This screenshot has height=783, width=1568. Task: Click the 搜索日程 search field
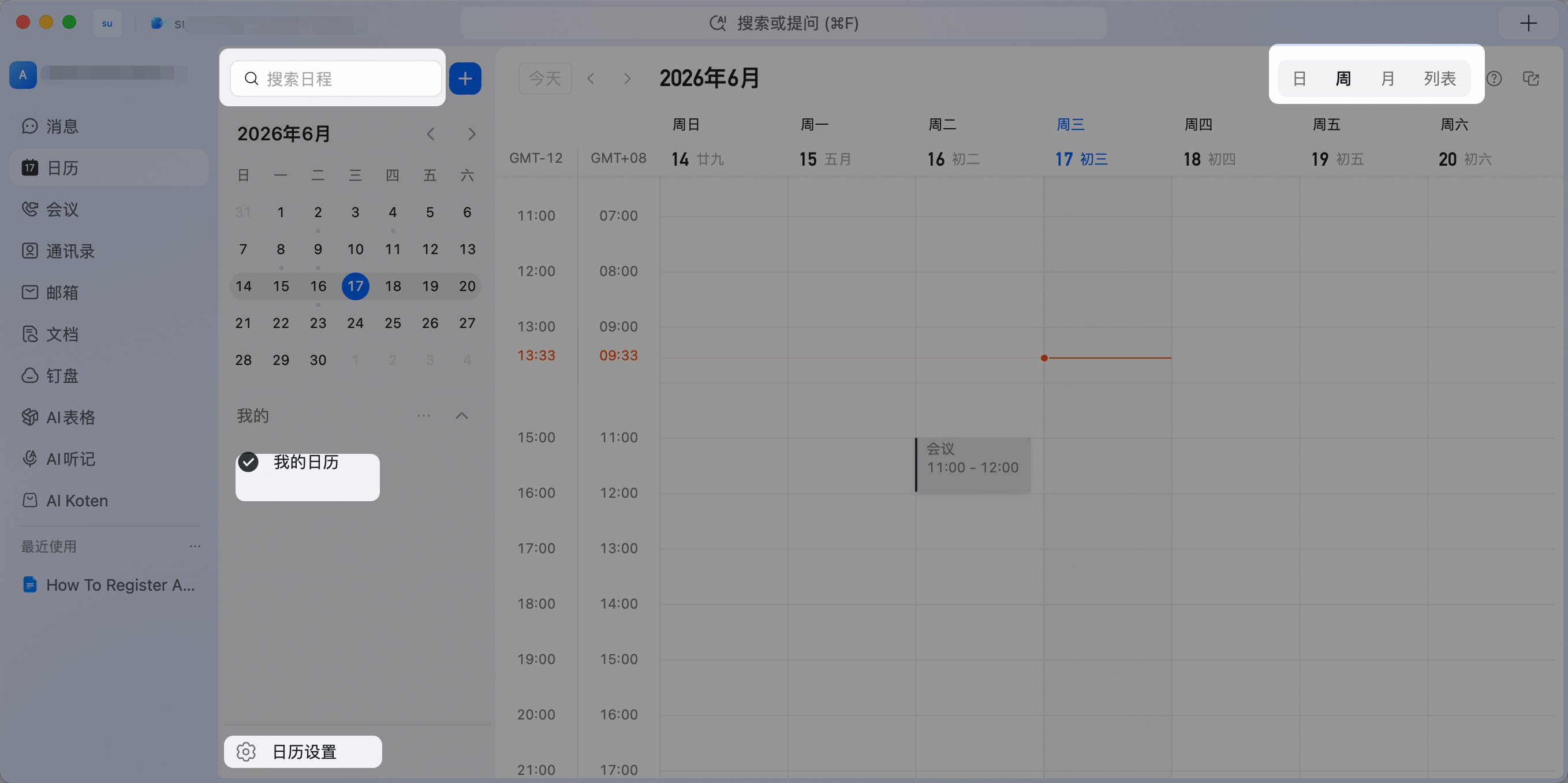click(x=336, y=79)
